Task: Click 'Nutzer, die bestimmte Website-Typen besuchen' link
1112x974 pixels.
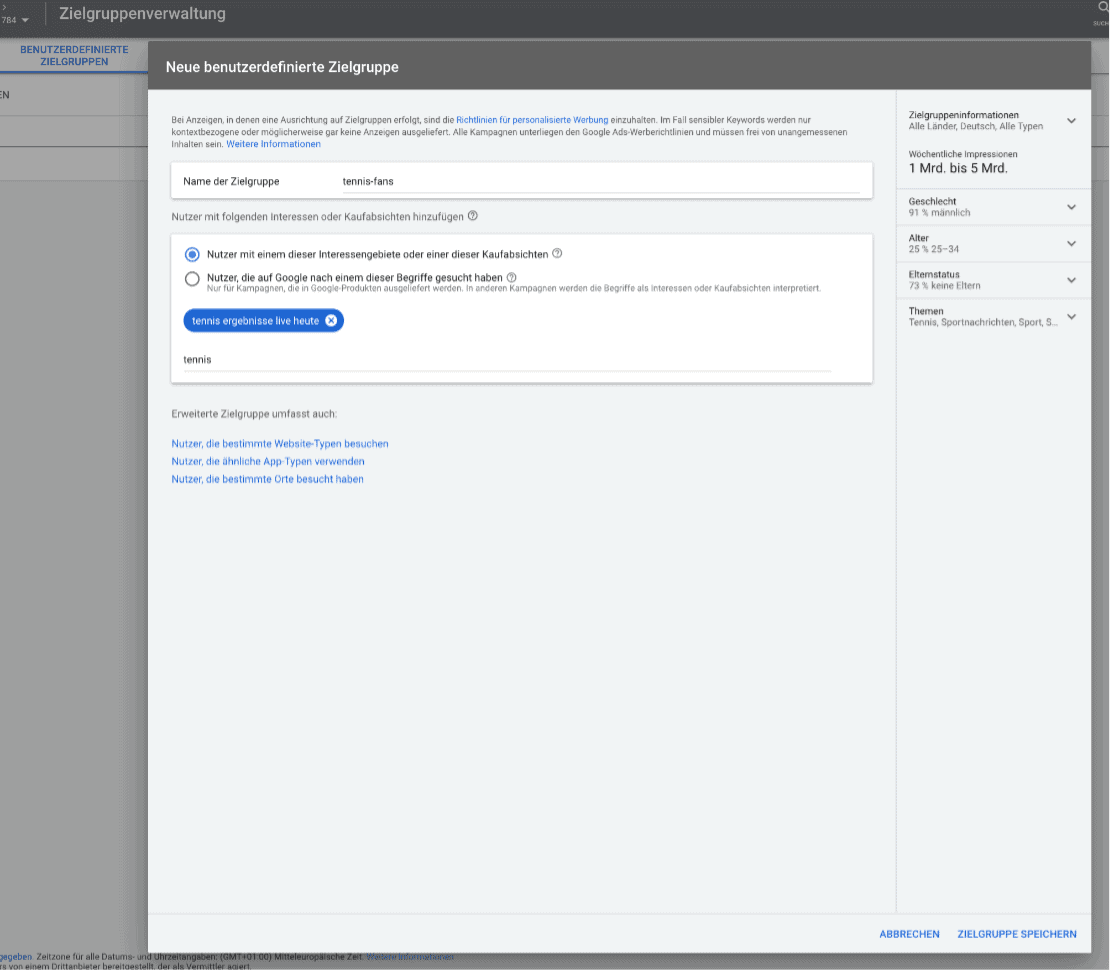Action: pyautogui.click(x=280, y=443)
